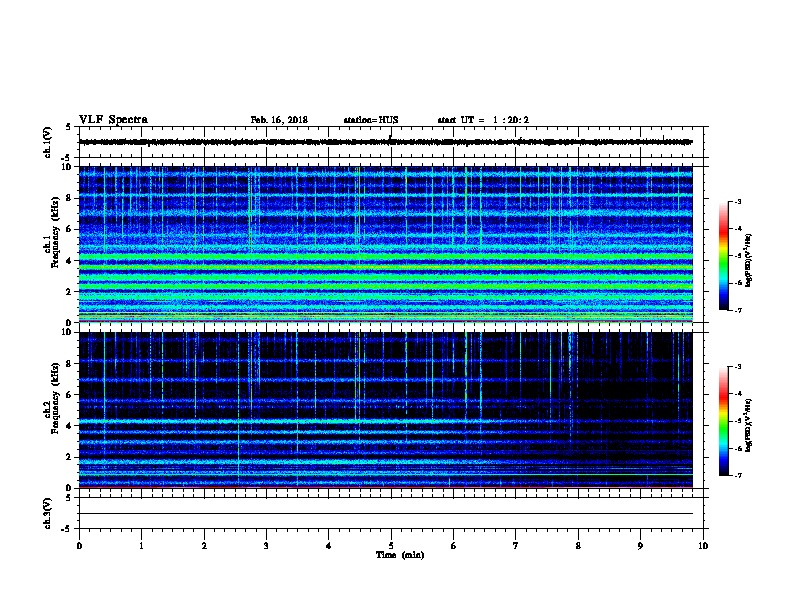This screenshot has height=612, width=792.
Task: Click time axis tick label "1"
Action: (x=141, y=545)
